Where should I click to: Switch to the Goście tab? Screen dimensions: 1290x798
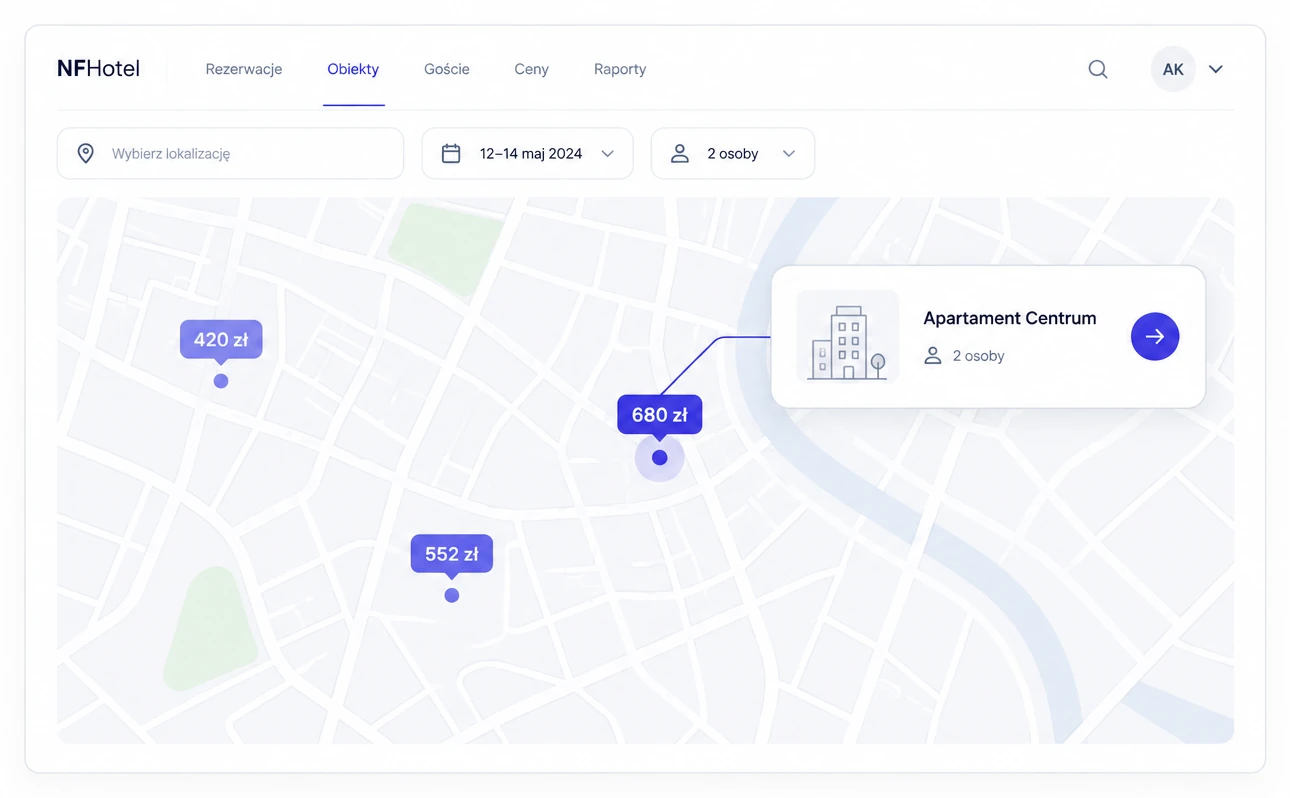(x=447, y=69)
